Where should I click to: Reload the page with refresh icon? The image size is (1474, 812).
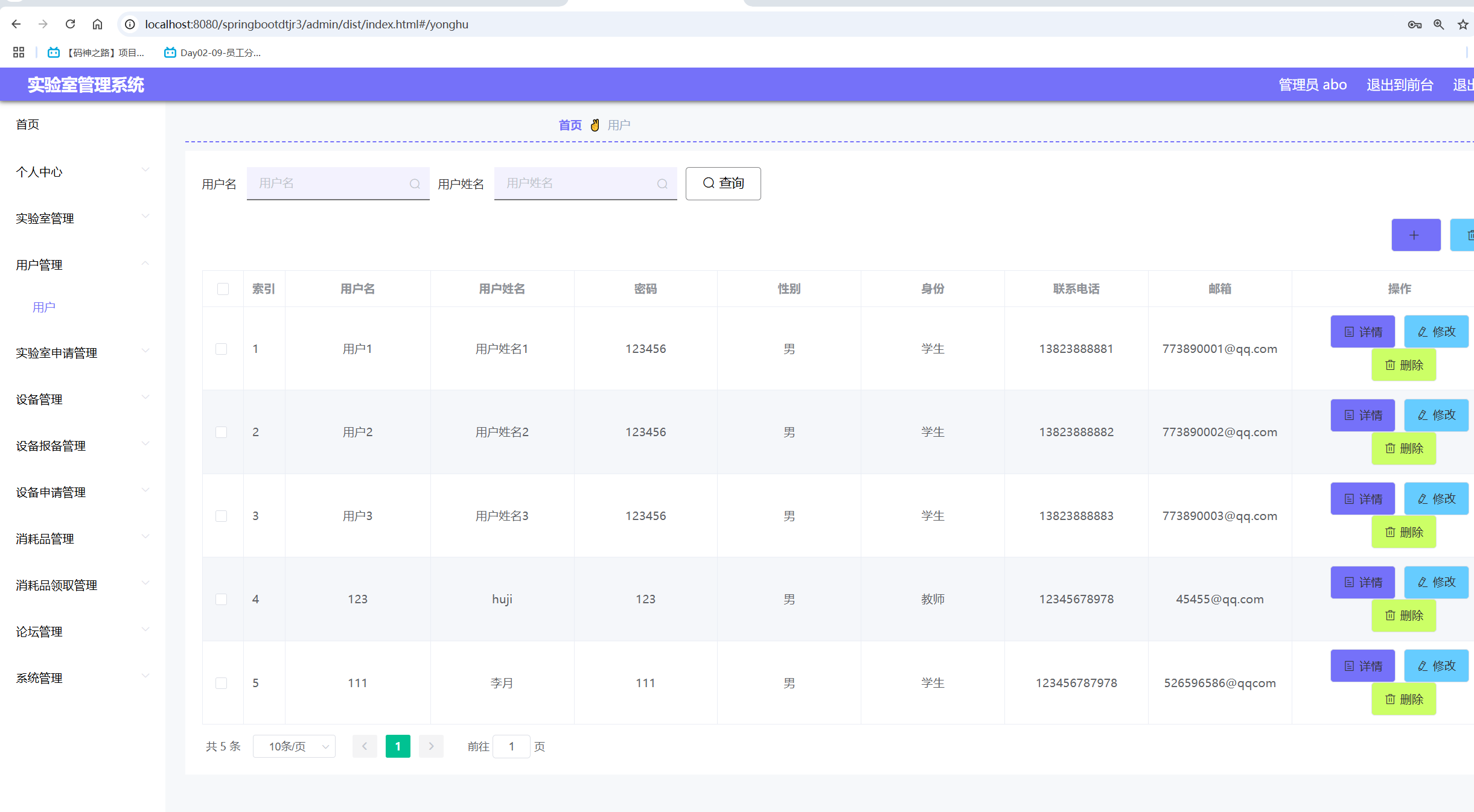tap(70, 24)
